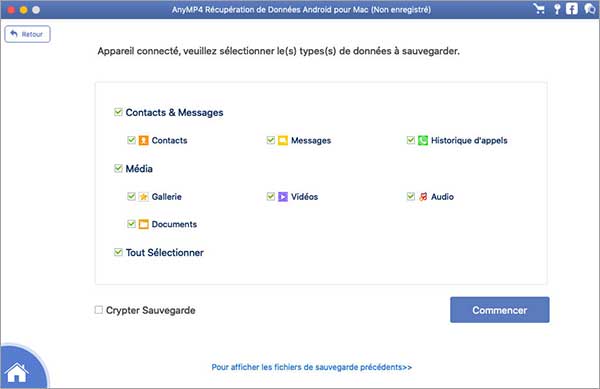Click the purple Vidéos play icon
The height and width of the screenshot is (389, 600).
point(283,197)
